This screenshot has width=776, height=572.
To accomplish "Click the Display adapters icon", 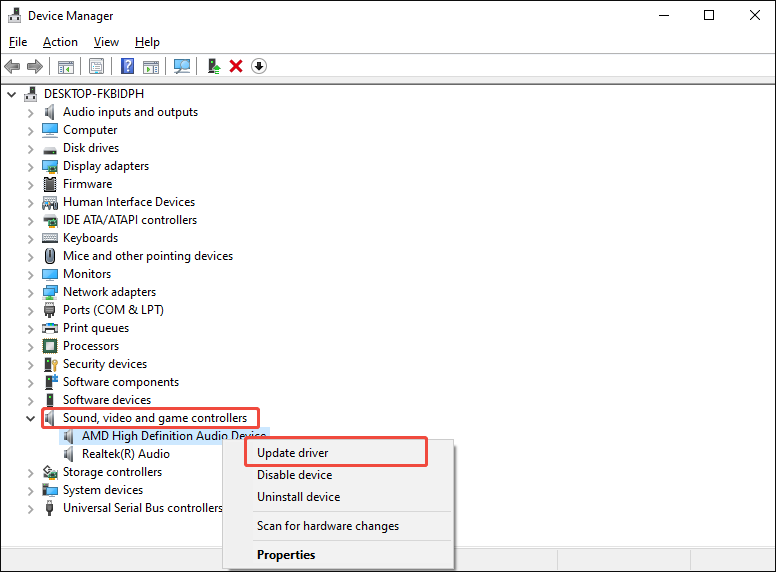I will tap(50, 166).
